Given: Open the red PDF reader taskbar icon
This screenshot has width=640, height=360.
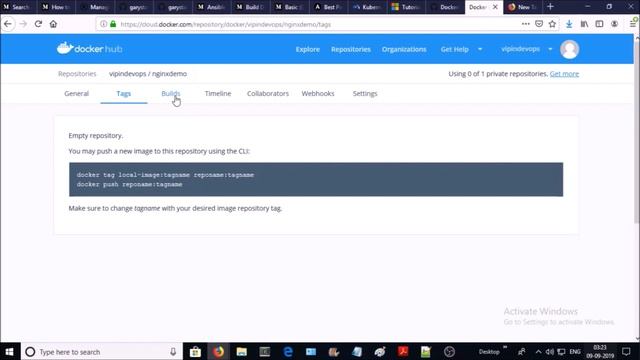Looking at the screenshot, I should click(x=403, y=351).
